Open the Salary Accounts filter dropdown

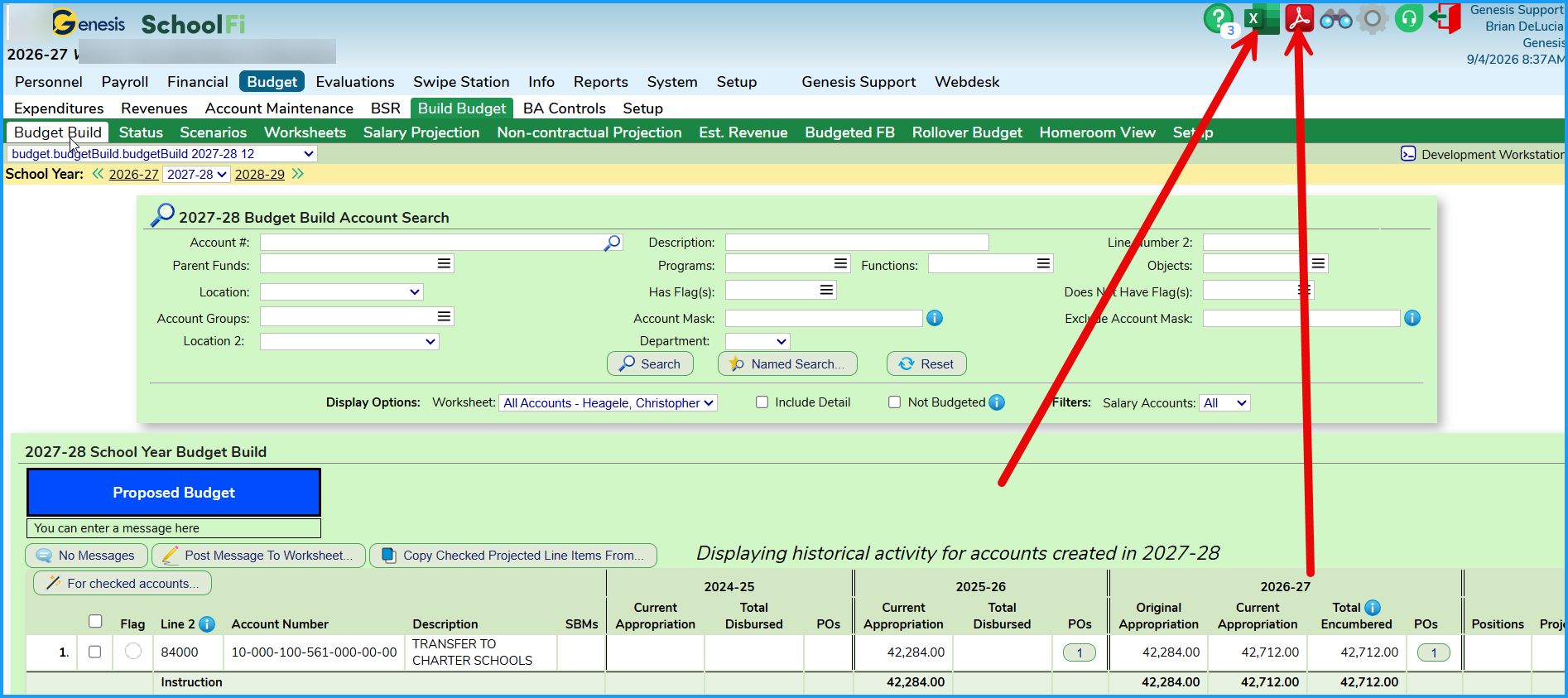[1224, 403]
